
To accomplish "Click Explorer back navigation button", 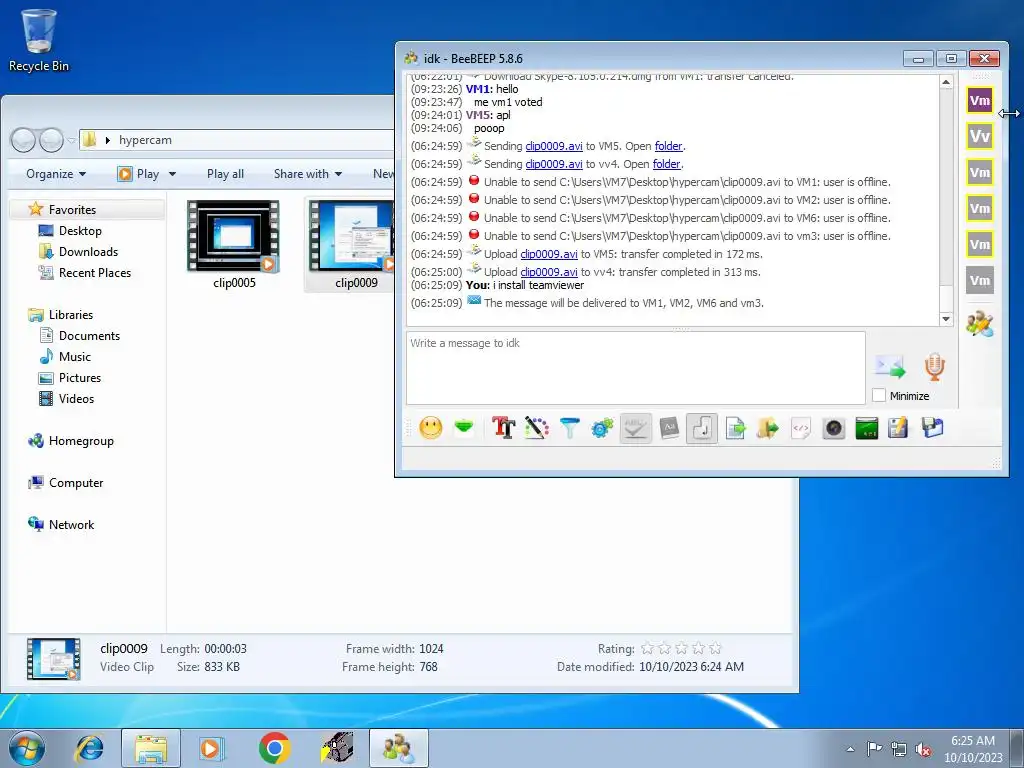I will pyautogui.click(x=24, y=140).
